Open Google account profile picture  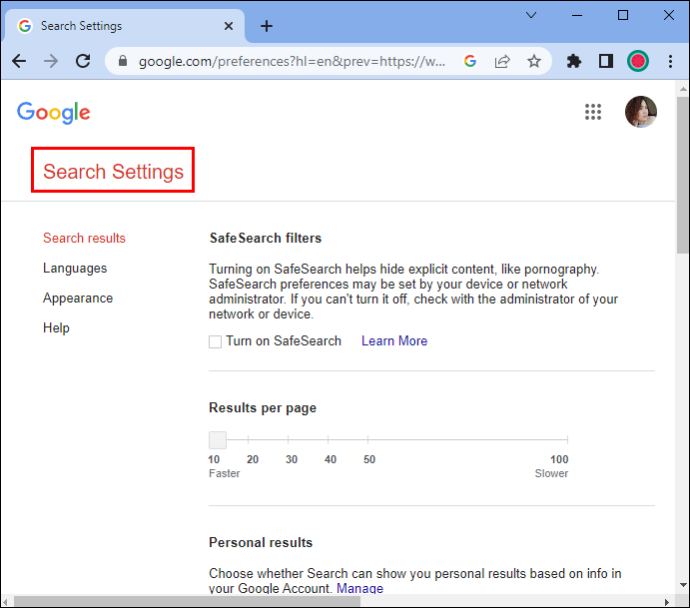(641, 112)
